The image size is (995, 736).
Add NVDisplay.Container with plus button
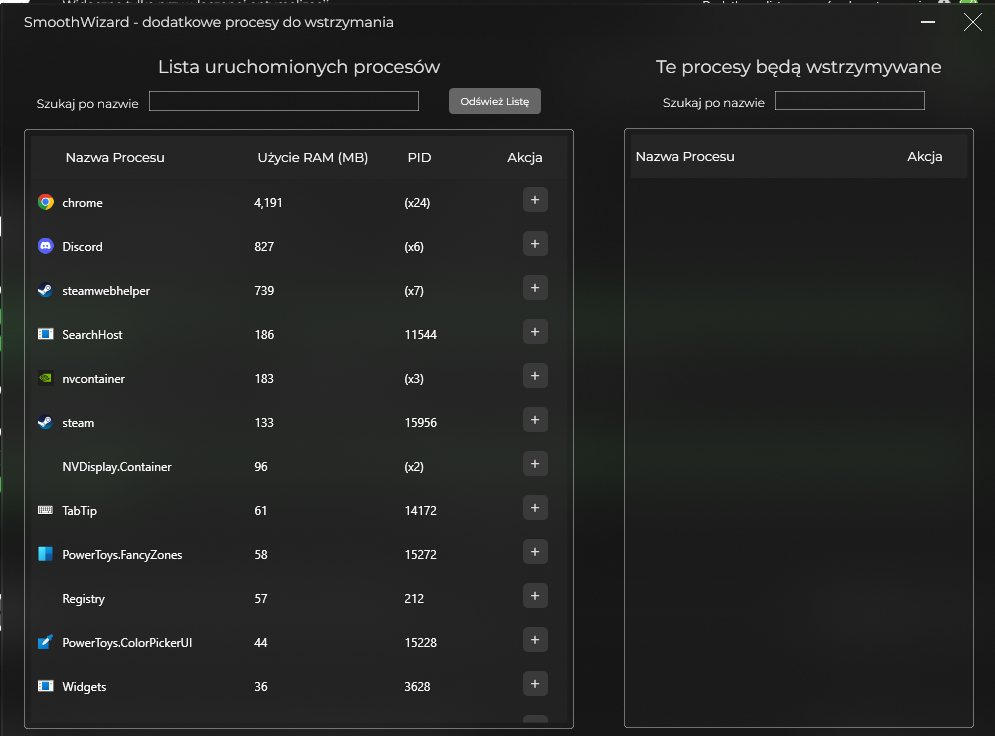[x=535, y=464]
